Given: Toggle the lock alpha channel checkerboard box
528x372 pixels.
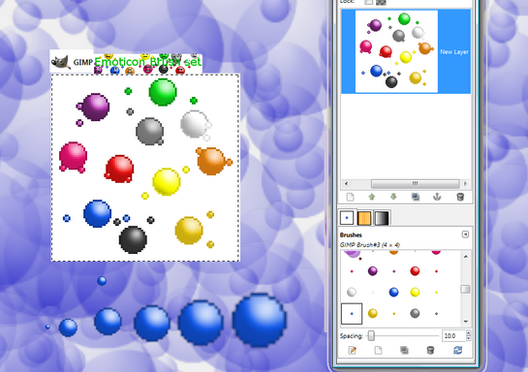Looking at the screenshot, I should click(381, 2).
